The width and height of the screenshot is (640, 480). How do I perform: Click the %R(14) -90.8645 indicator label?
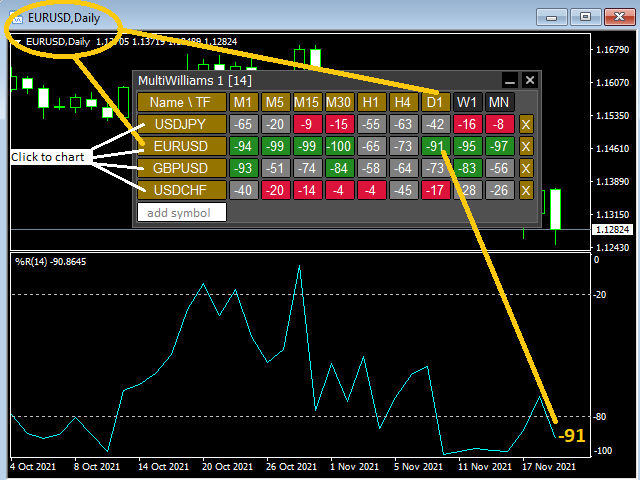[x=51, y=262]
